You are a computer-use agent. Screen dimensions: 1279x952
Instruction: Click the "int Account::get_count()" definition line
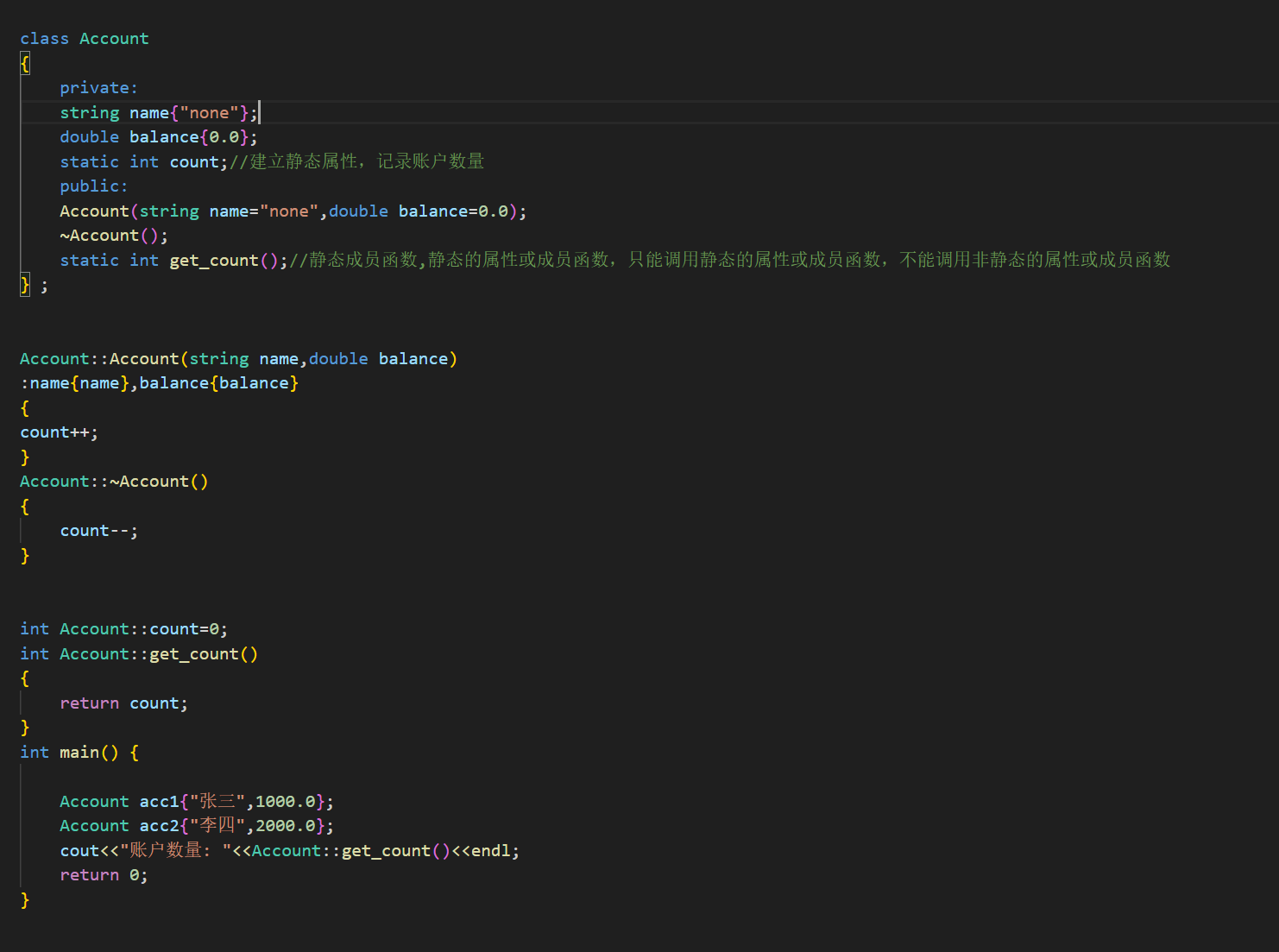[x=139, y=654]
